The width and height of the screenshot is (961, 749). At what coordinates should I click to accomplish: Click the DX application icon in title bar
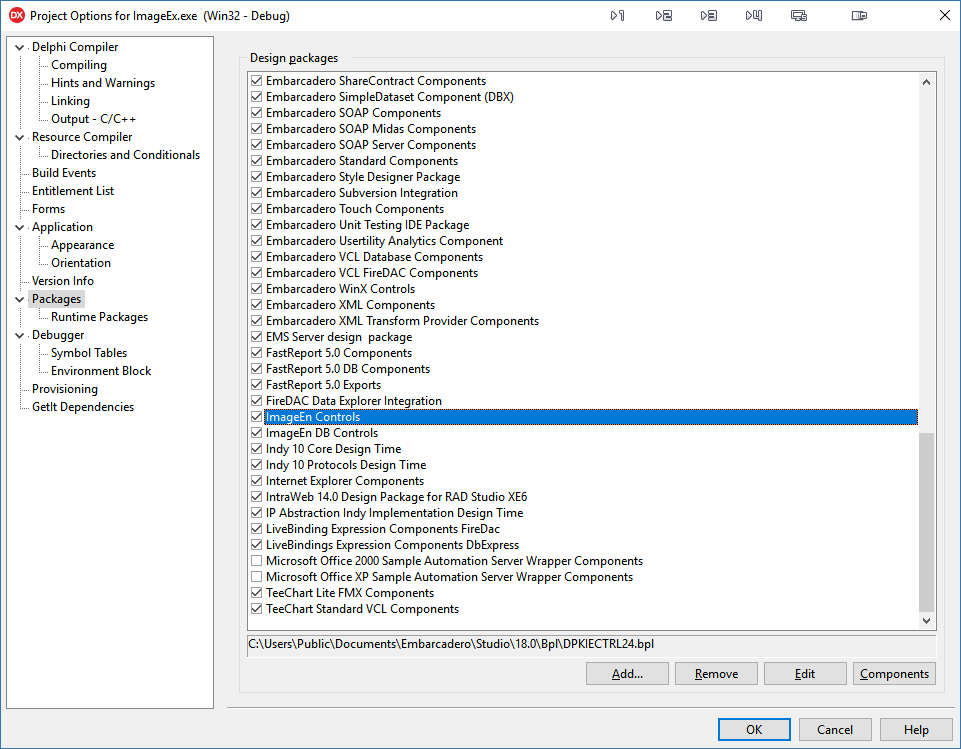coord(17,15)
